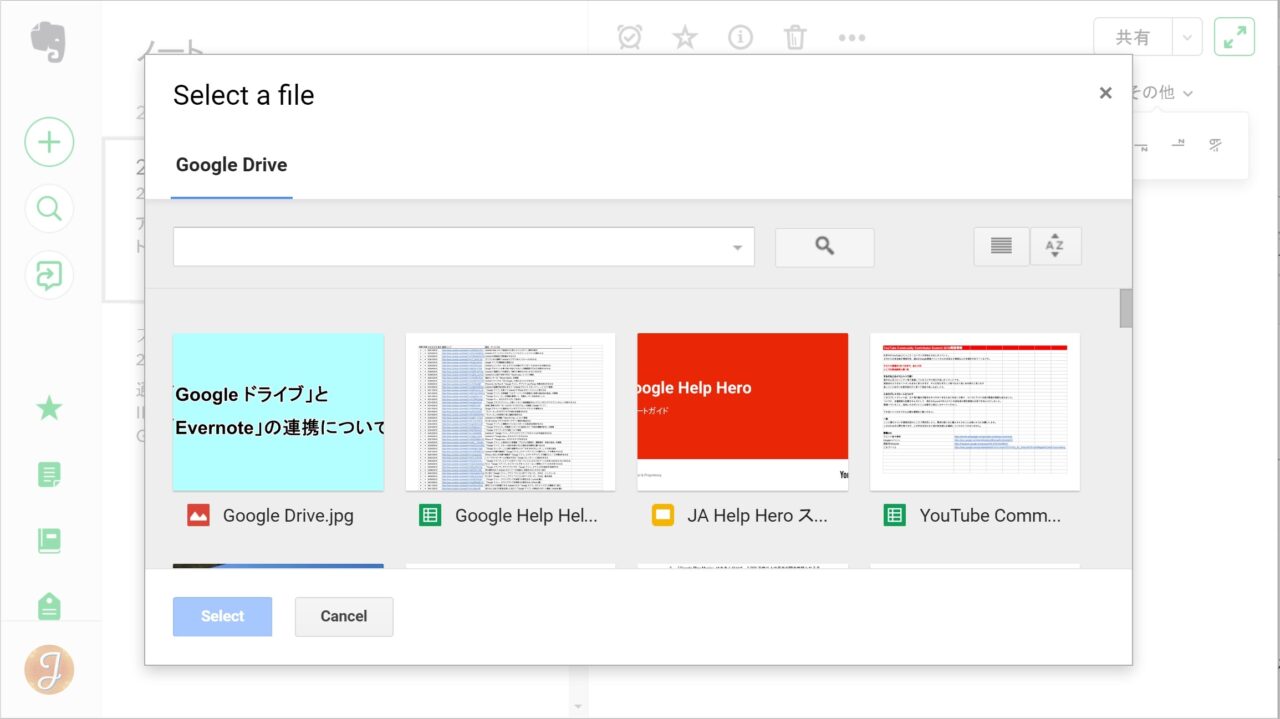The image size is (1280, 719).
Task: Select the JA Help Hero slides thumbnail
Action: [742, 412]
